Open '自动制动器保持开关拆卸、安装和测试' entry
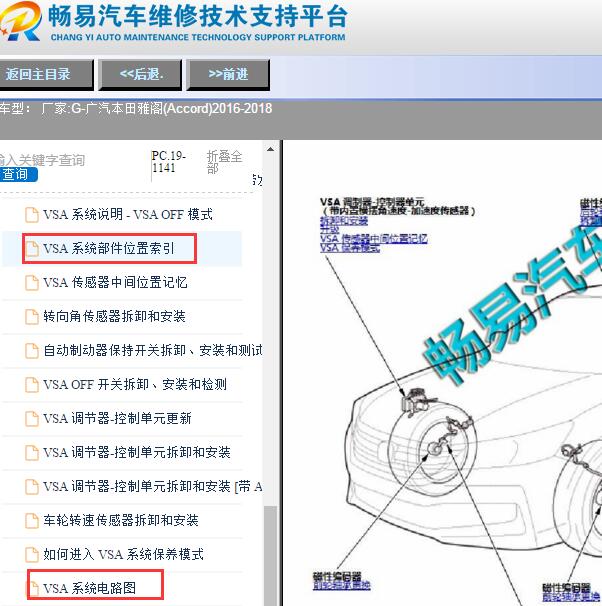 (153, 350)
